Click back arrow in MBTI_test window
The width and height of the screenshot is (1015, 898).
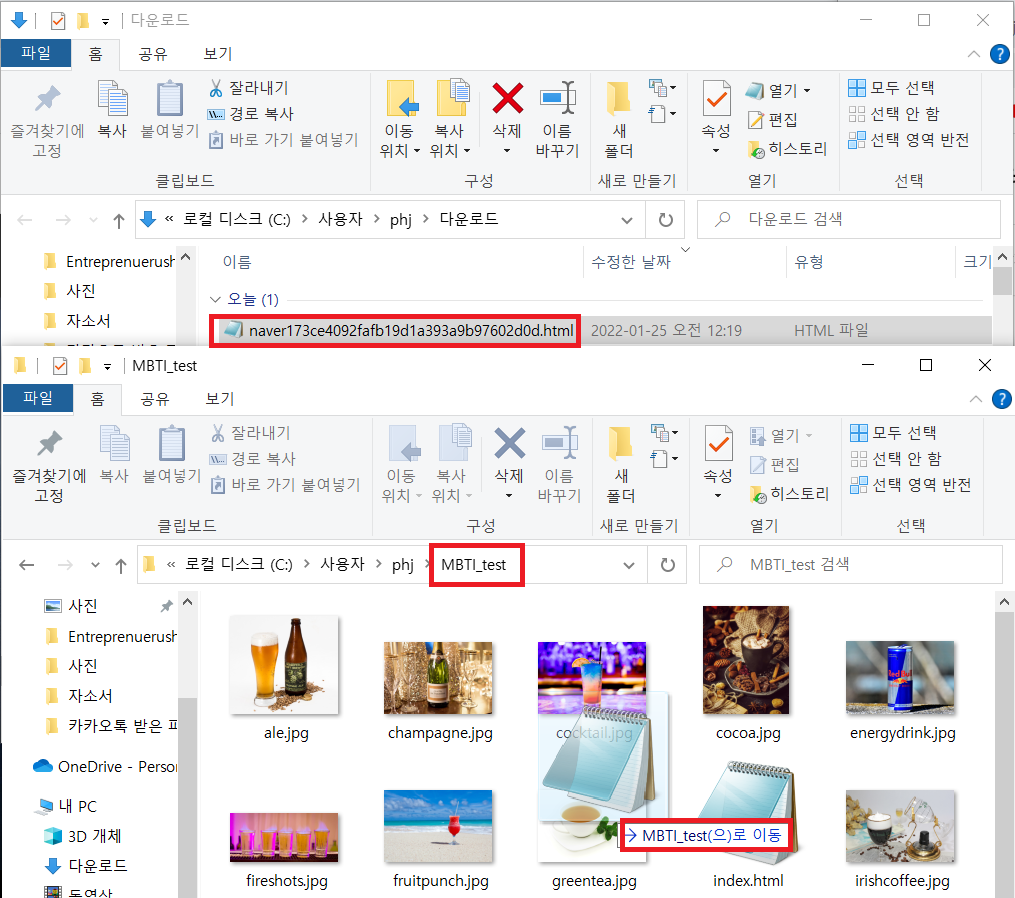(x=27, y=565)
